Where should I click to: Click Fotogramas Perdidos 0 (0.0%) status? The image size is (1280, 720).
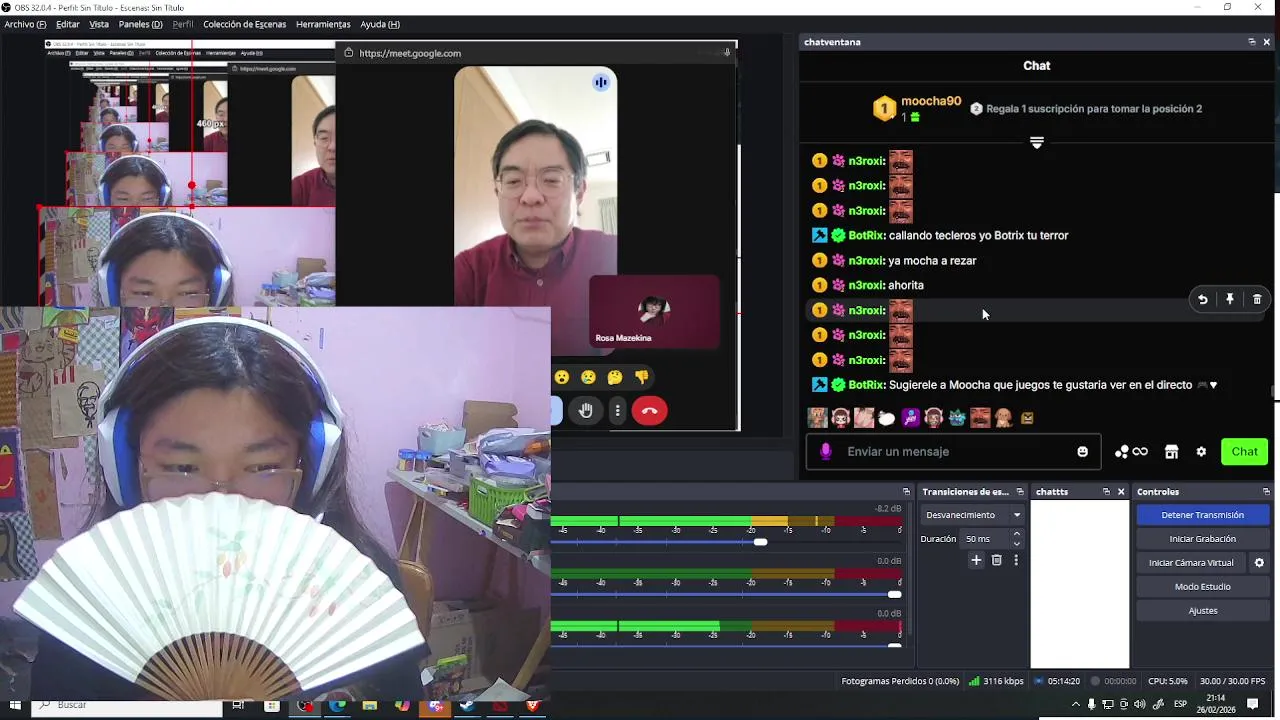click(x=900, y=682)
